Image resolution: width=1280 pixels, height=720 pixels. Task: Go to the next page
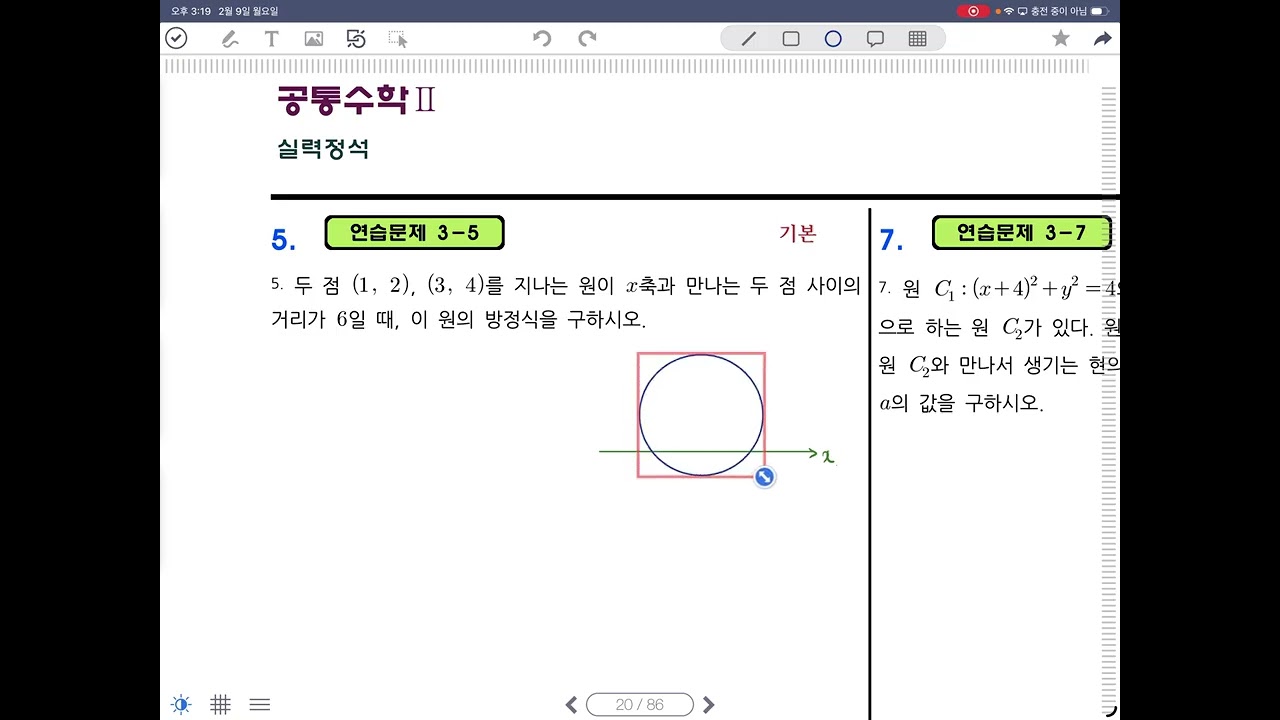[x=709, y=705]
